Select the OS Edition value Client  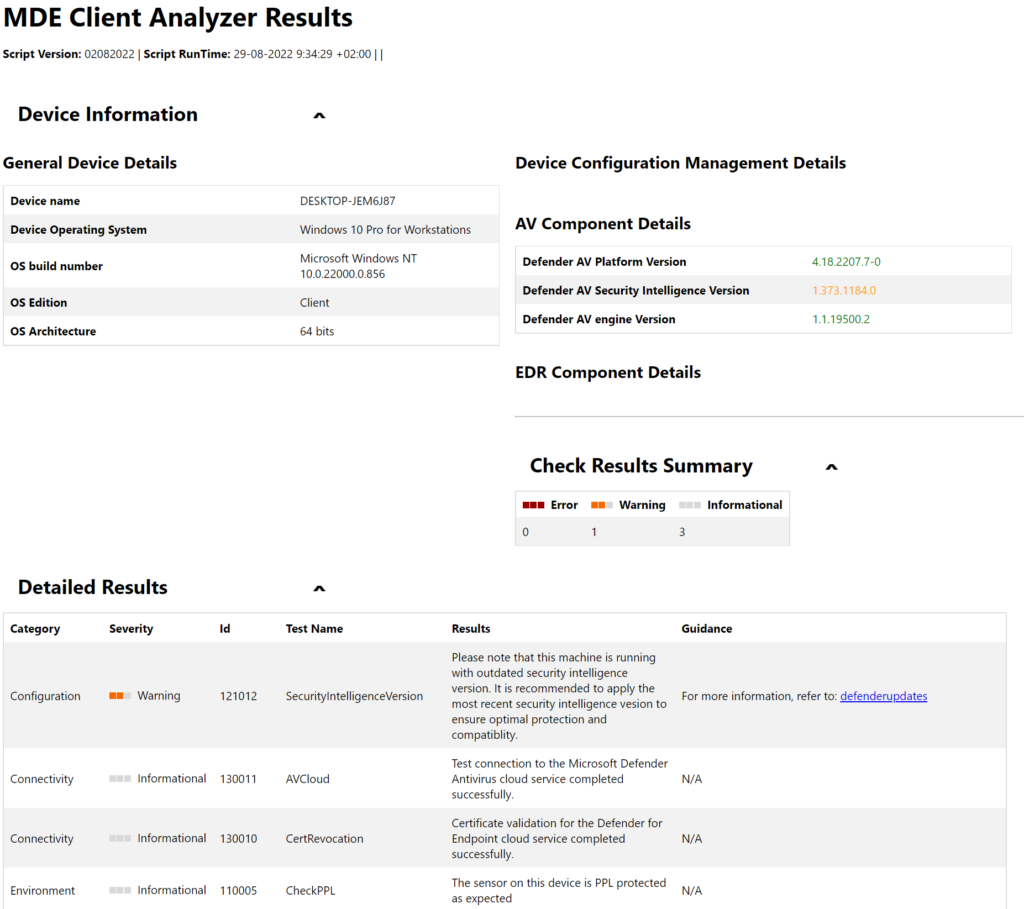point(314,302)
